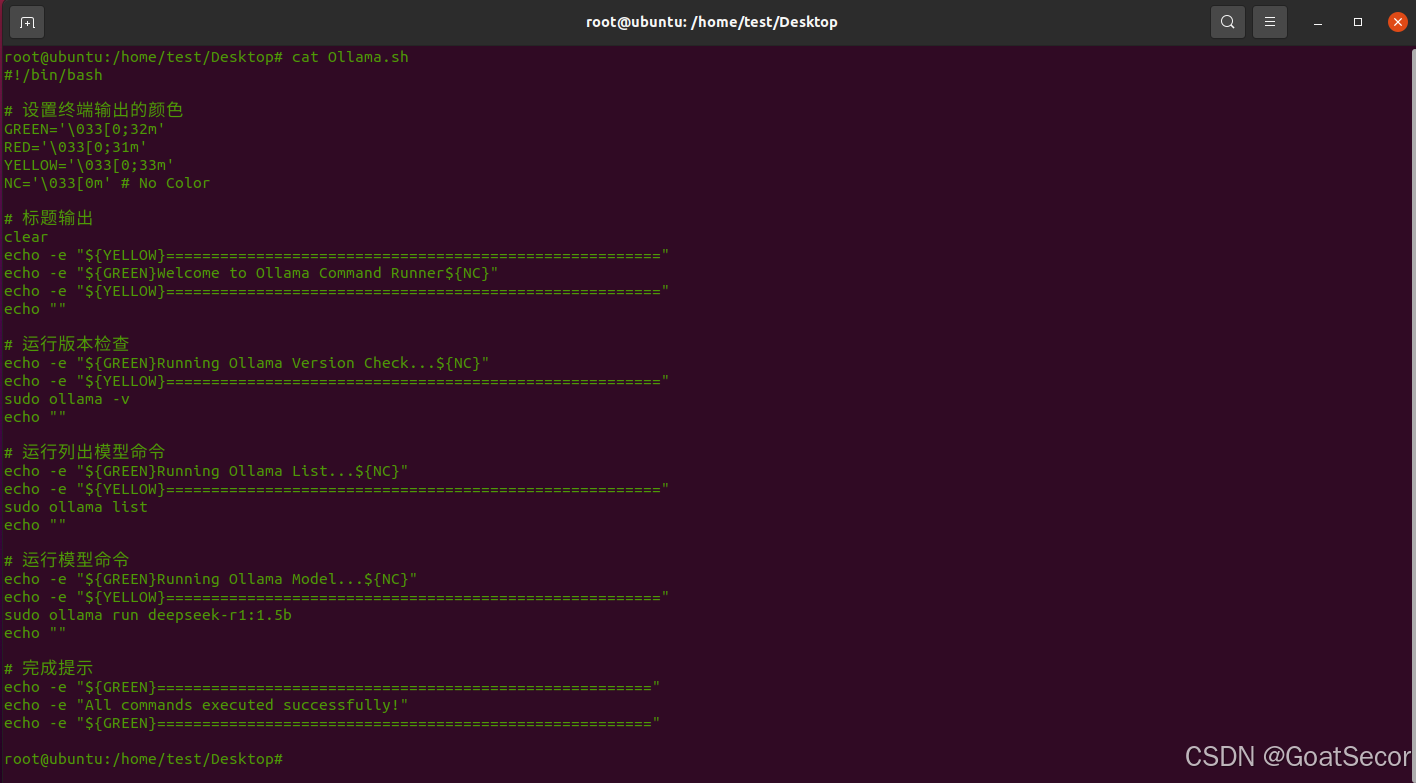Screen dimensions: 1416x783
Task: Click the final shell prompt at bottom
Action: (x=143, y=759)
